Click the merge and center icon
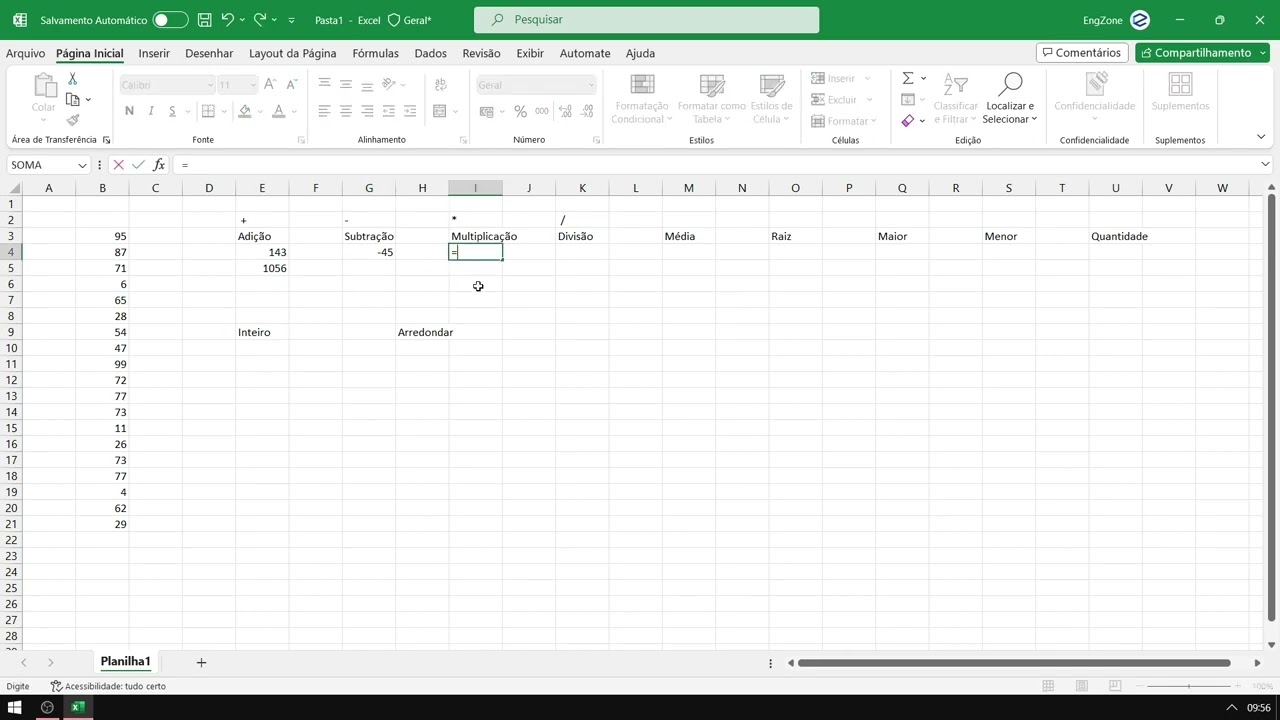Viewport: 1280px width, 720px height. 440,111
